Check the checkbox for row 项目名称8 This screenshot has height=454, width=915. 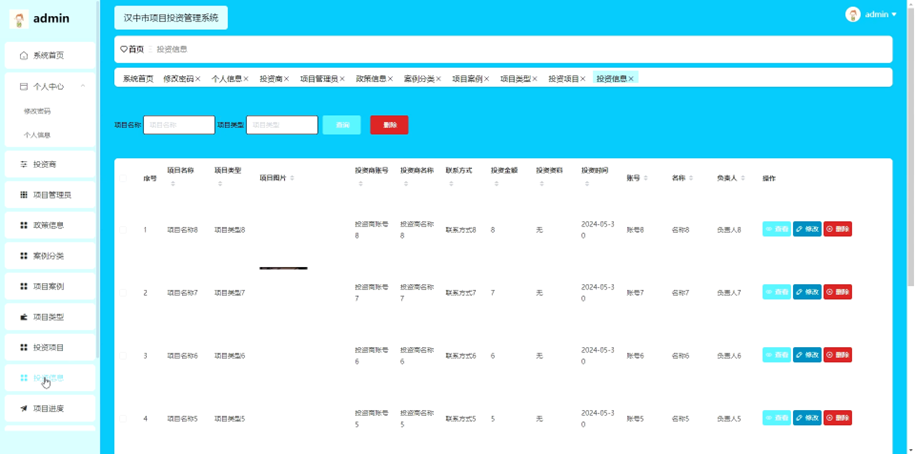point(123,230)
